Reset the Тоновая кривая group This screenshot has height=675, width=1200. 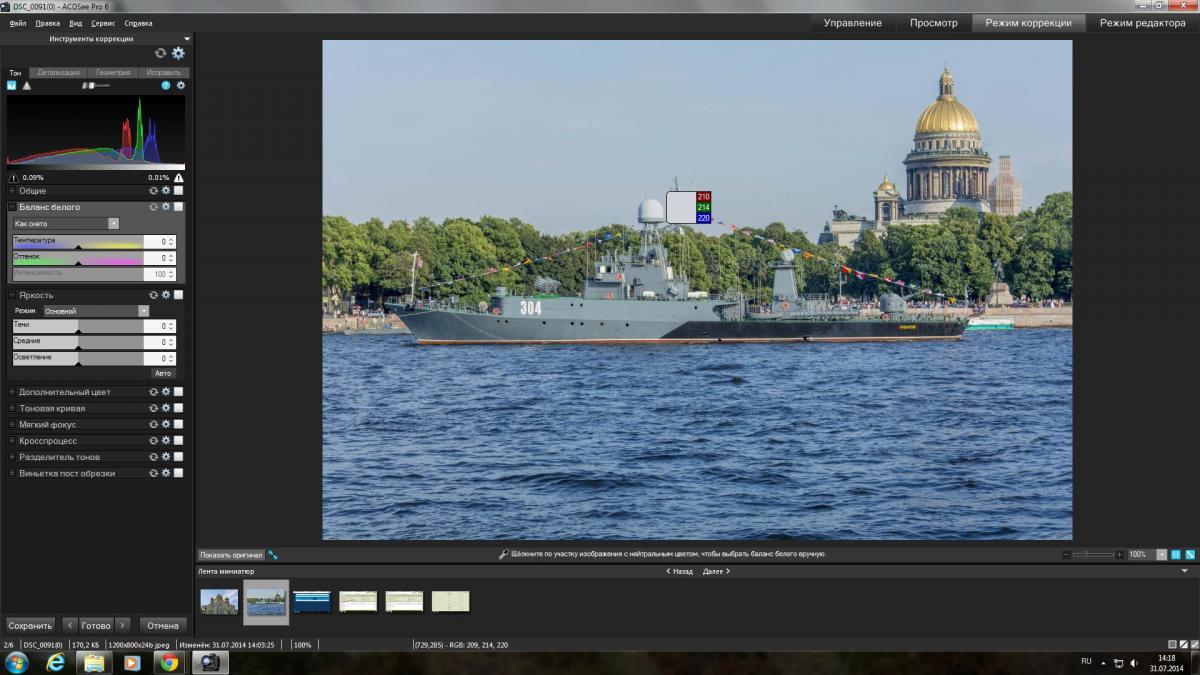[154, 408]
